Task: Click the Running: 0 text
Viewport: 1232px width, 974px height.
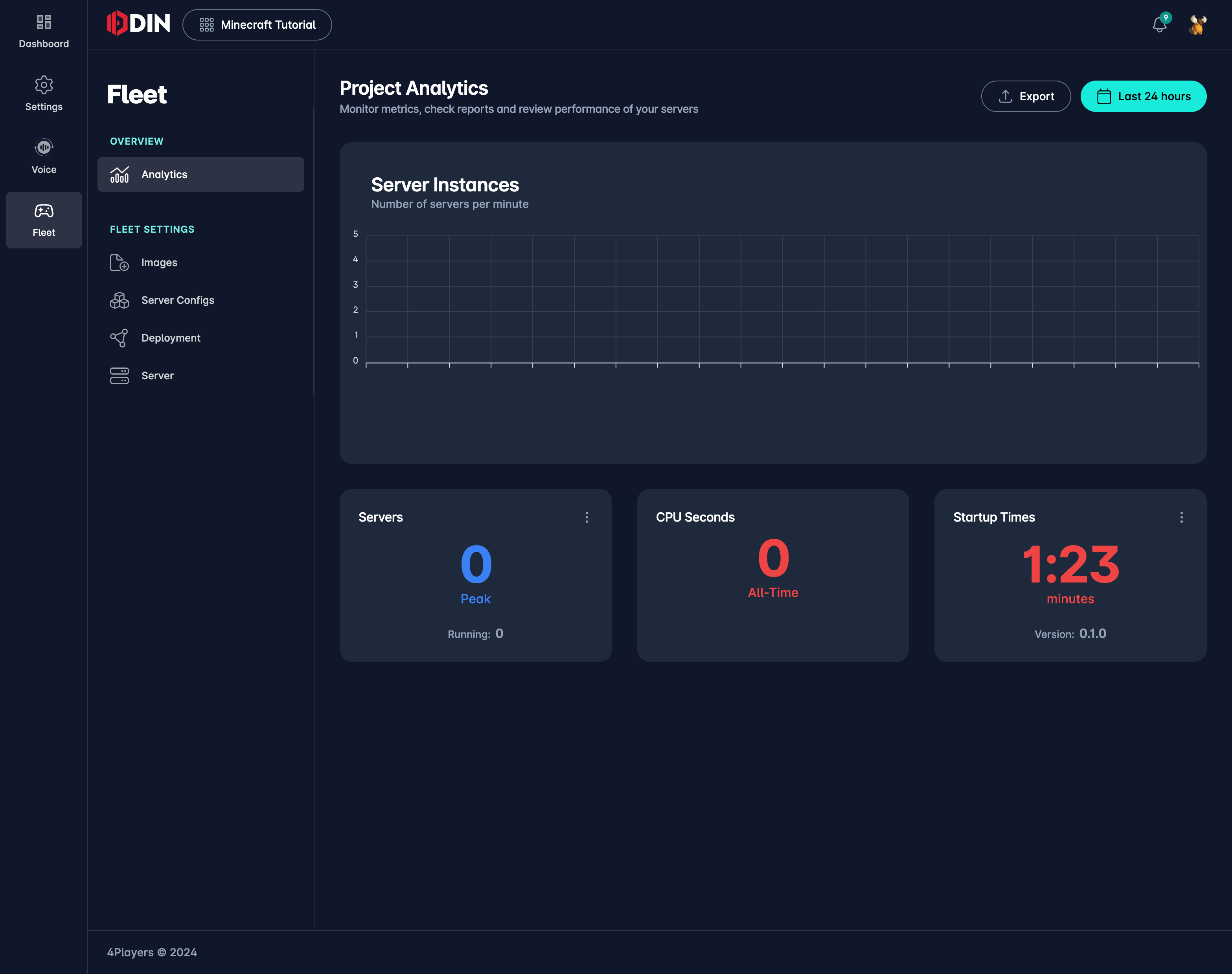Action: point(476,634)
